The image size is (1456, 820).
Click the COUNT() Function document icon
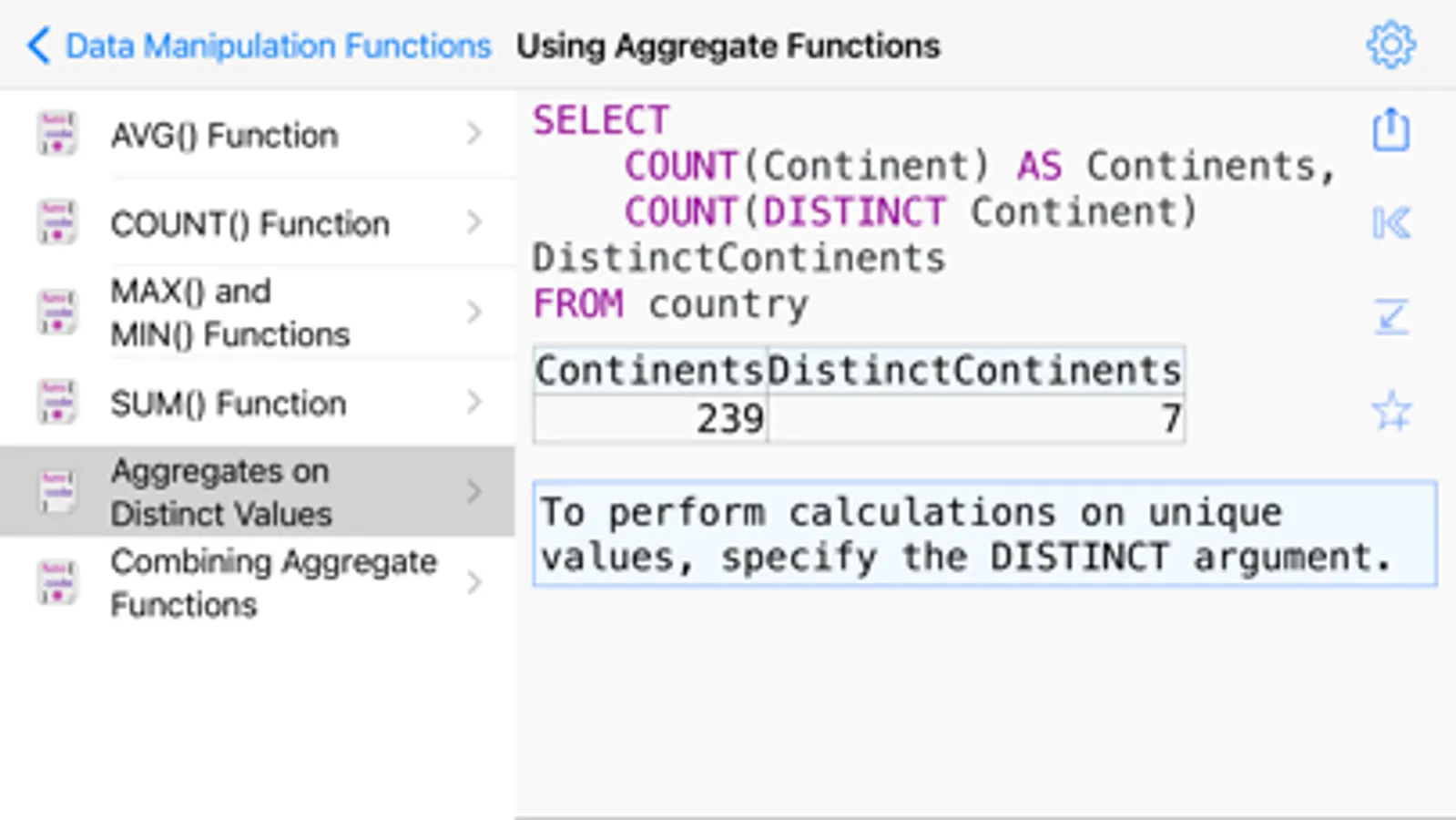pyautogui.click(x=56, y=223)
